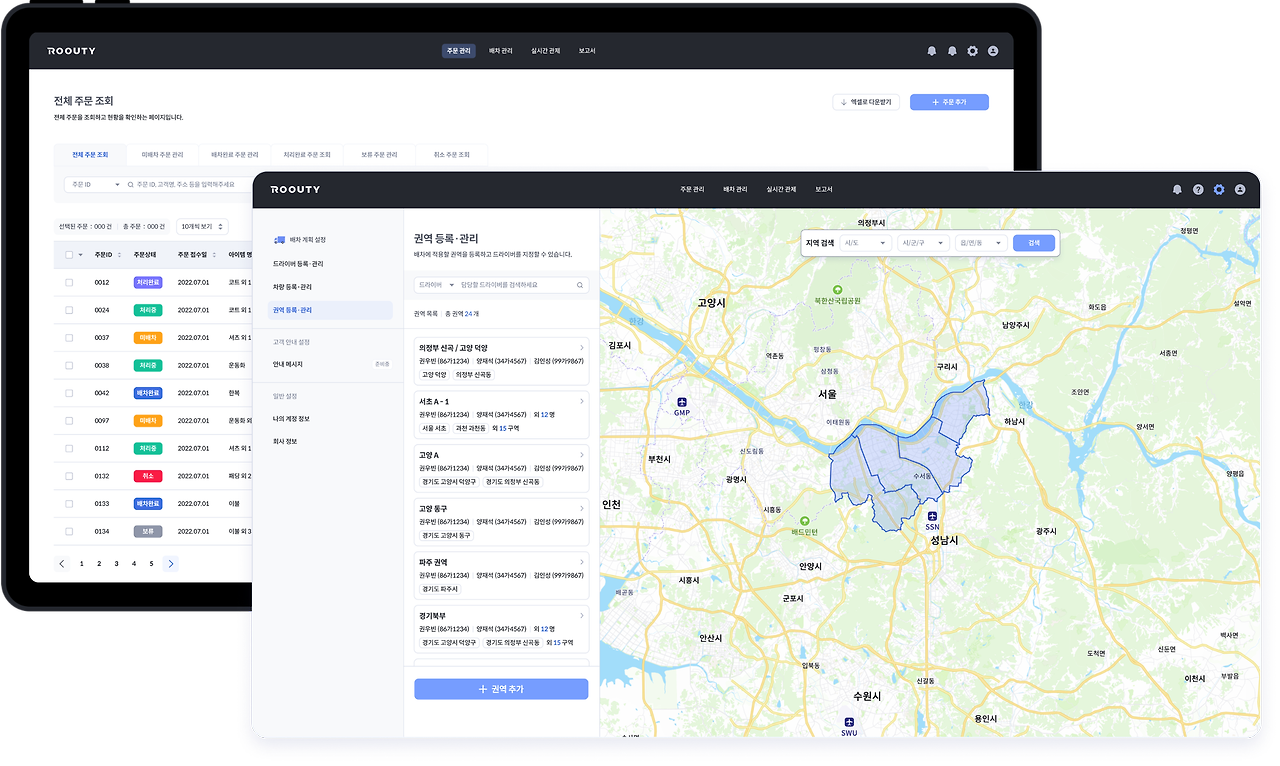
Task: Open the 드라이버 filter dropdown in the search bar
Action: (x=435, y=285)
